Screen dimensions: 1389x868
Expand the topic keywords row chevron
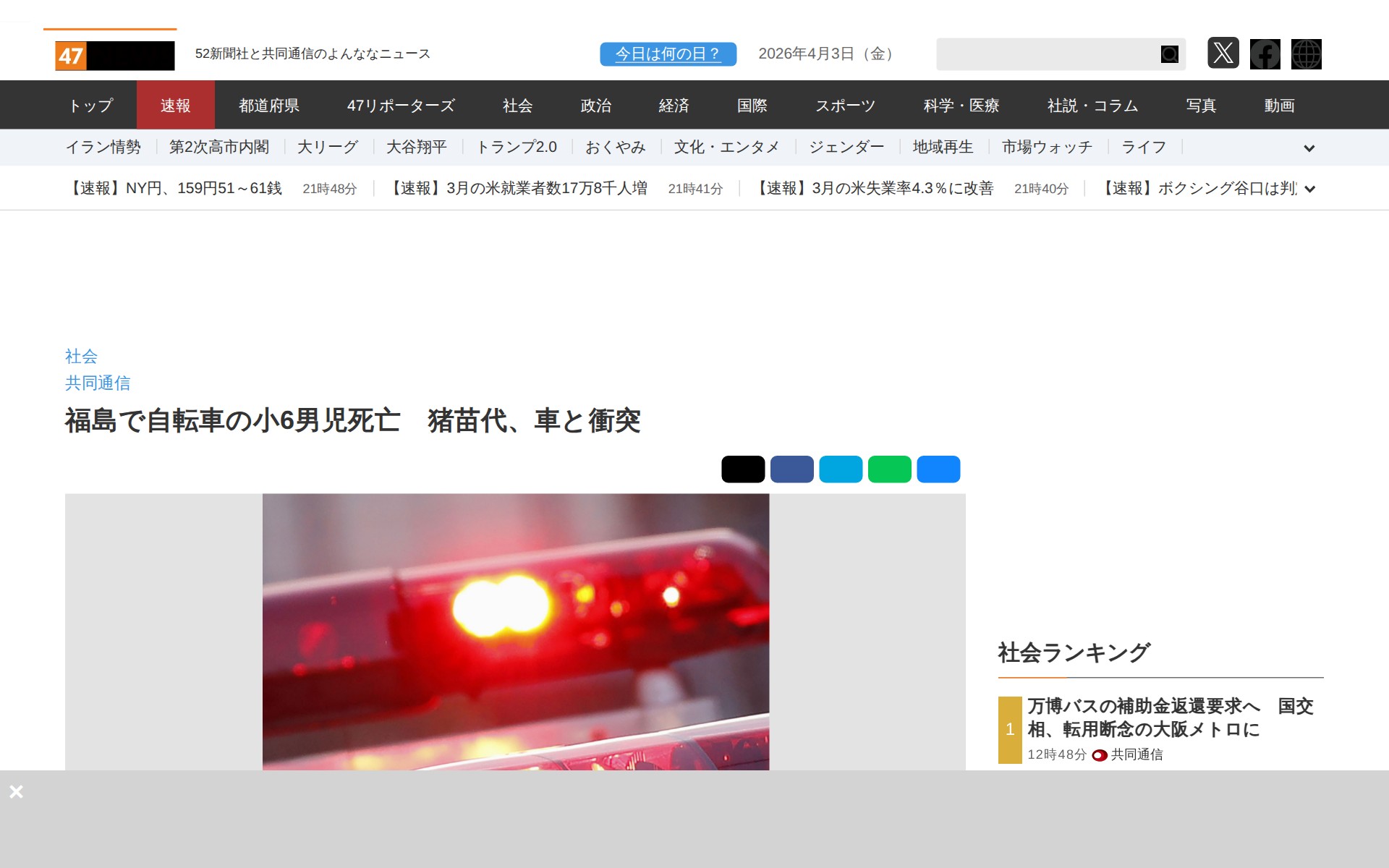click(1309, 148)
